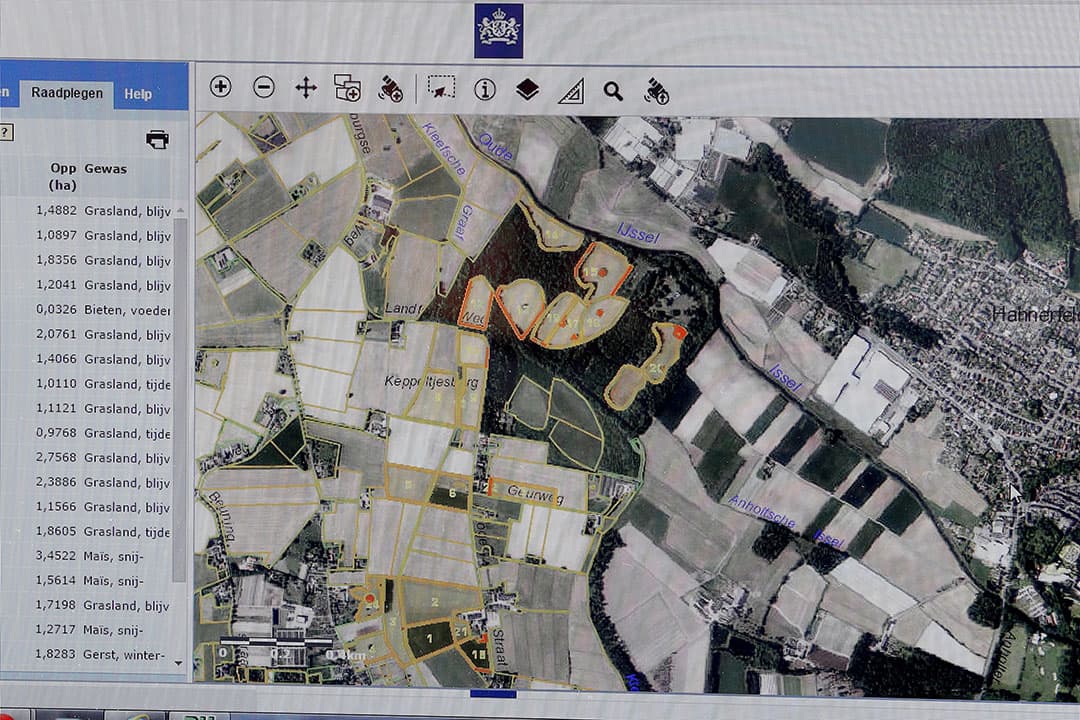Select the zoom out tool
The height and width of the screenshot is (720, 1080).
(x=264, y=87)
